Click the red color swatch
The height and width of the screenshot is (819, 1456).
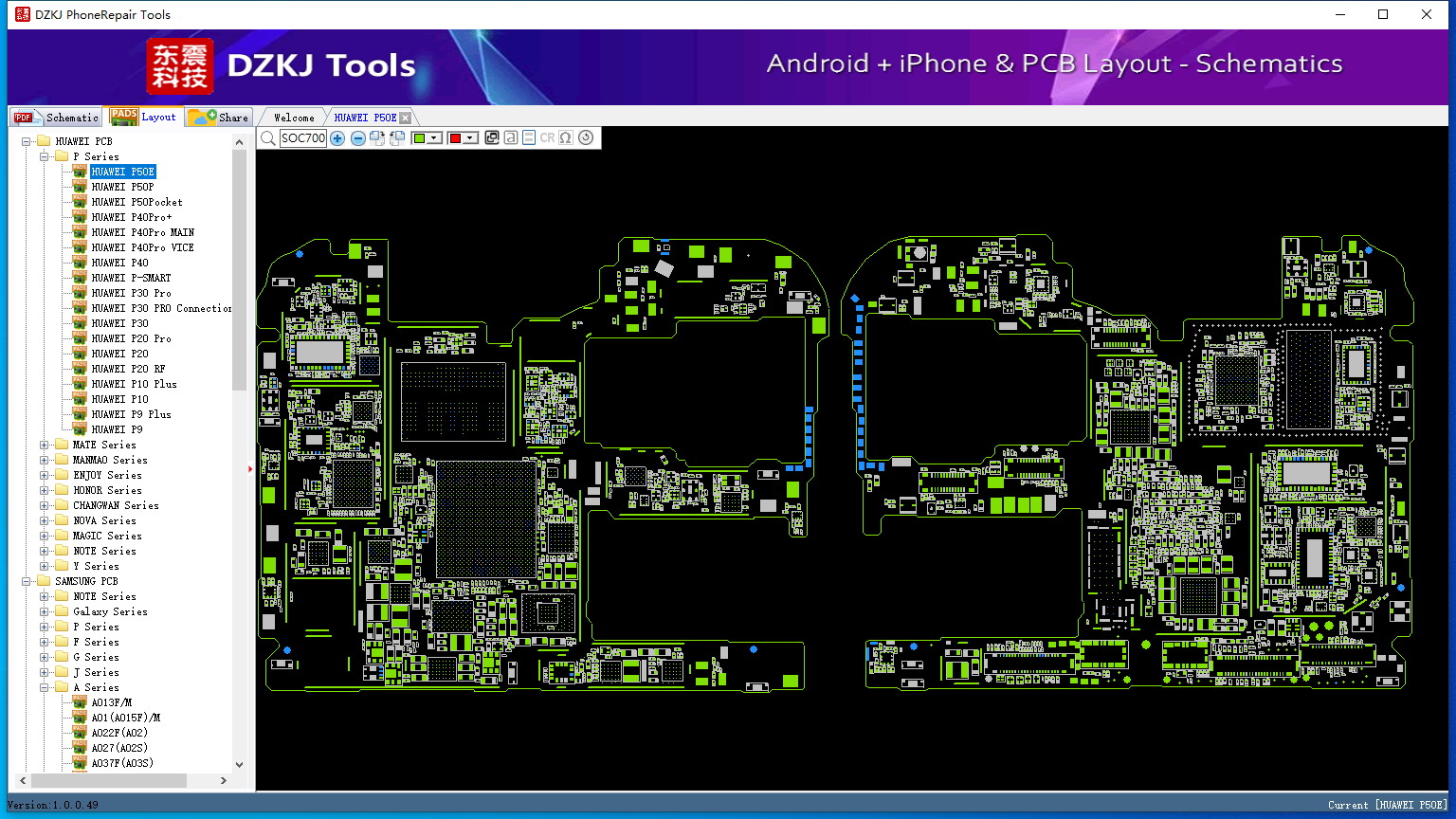(x=455, y=138)
